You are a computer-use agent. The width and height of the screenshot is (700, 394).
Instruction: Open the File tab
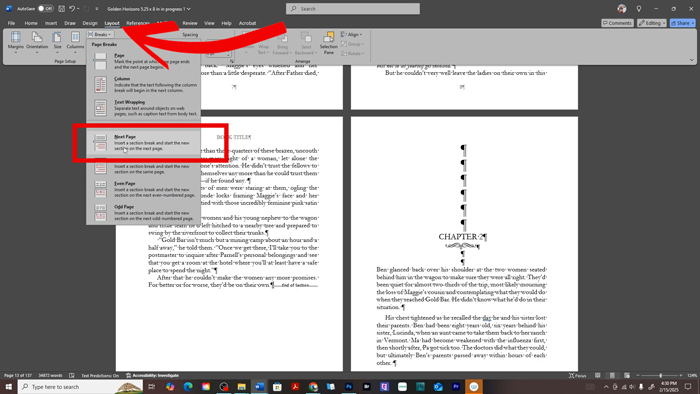click(x=11, y=23)
